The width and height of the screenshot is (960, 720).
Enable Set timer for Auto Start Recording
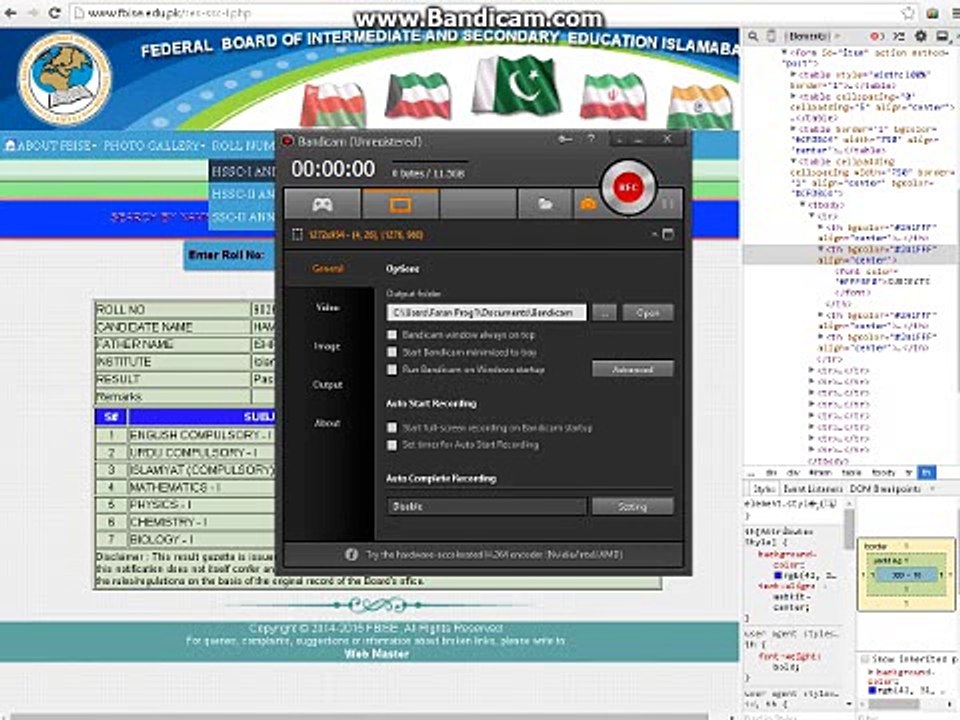pos(392,445)
